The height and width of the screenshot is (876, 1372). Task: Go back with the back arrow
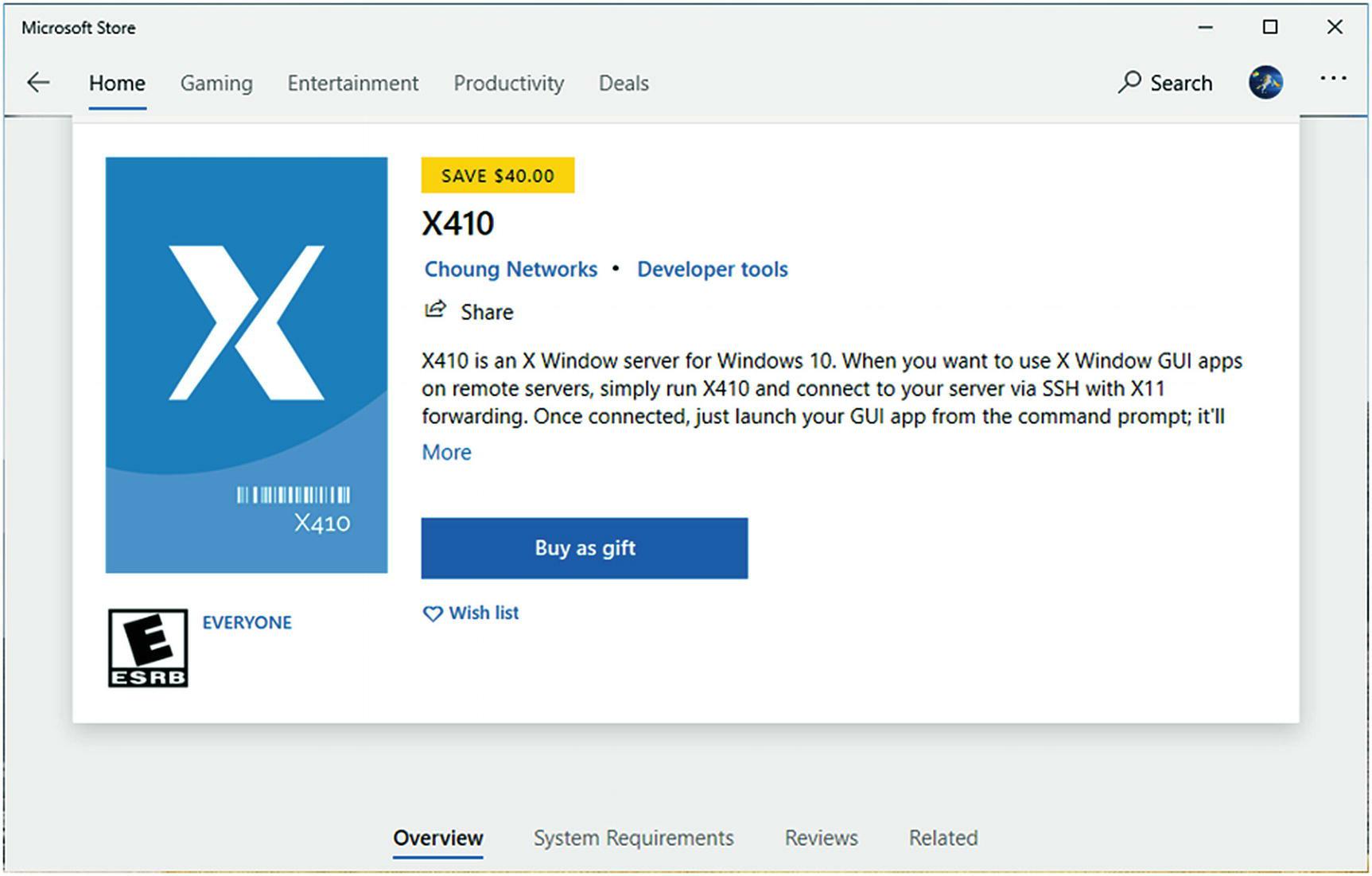click(38, 83)
